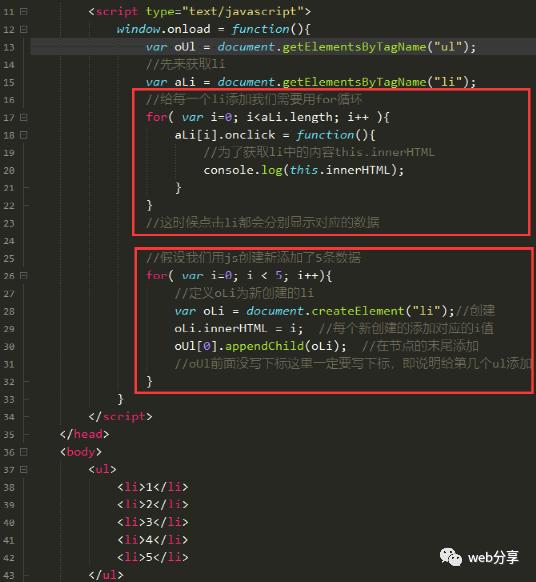Click line number 13 in the gutter
Viewport: 536px width, 582px height.
click(x=9, y=47)
